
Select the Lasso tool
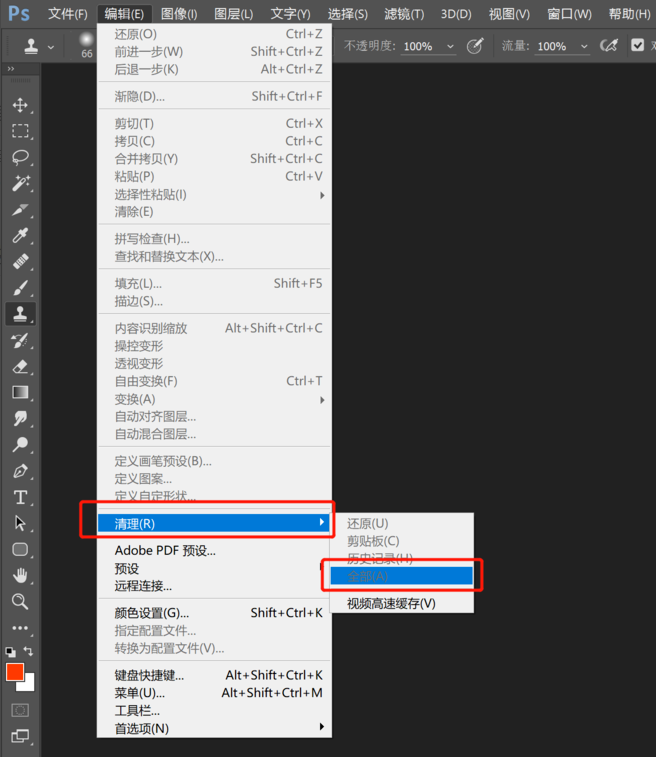pos(20,158)
